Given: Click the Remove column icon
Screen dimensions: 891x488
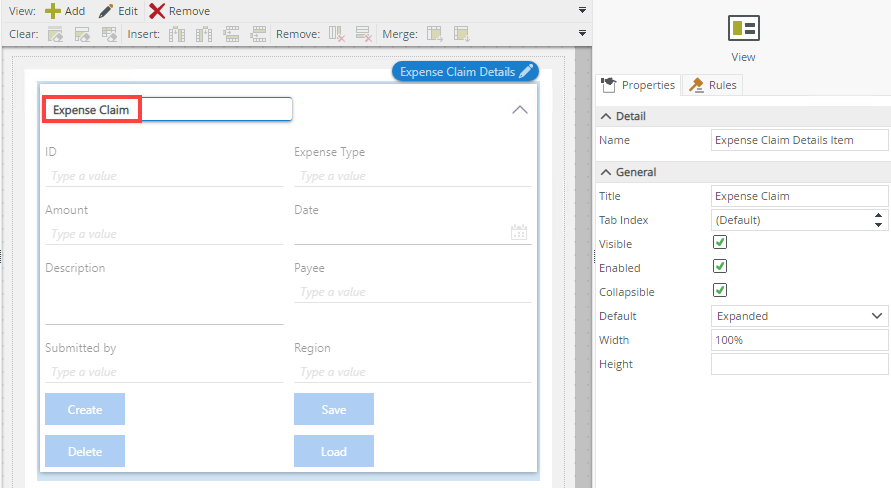Looking at the screenshot, I should tap(337, 34).
